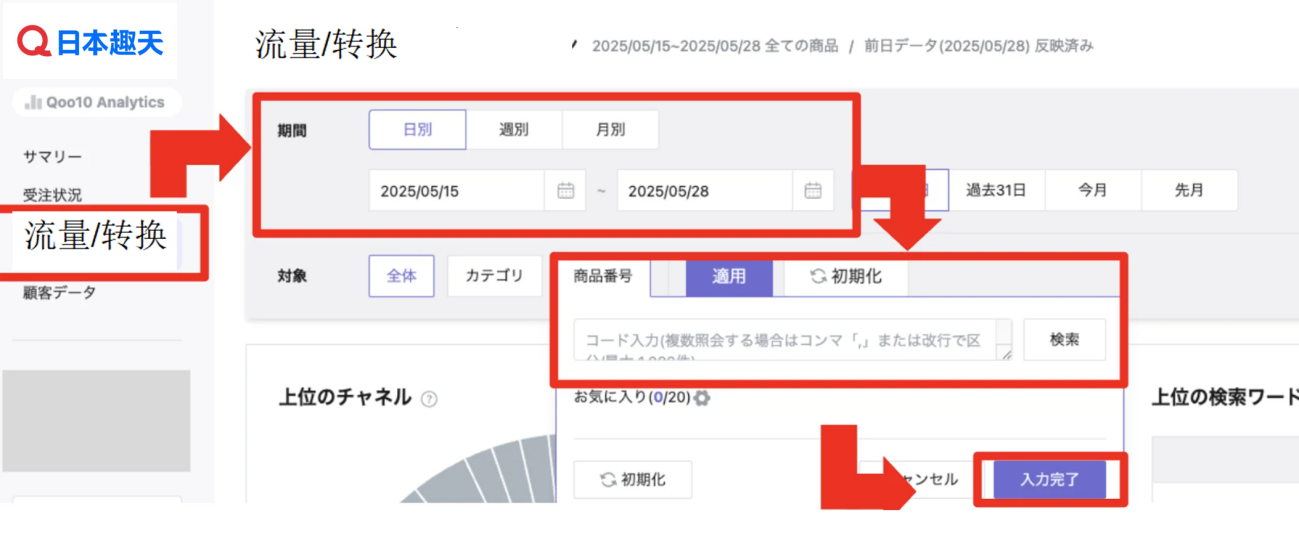
Task: Click the 上位のチャネル heading
Action: pos(345,398)
